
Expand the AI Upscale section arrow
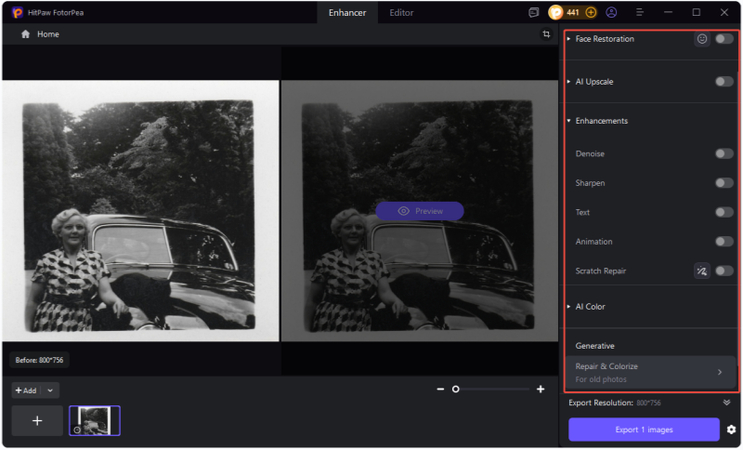[569, 81]
